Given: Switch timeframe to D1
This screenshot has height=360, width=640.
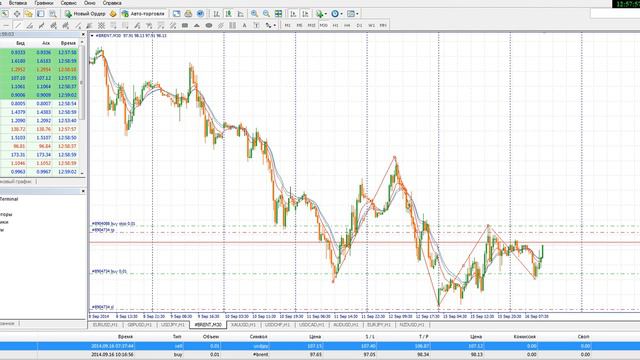Looking at the screenshot, I should pyautogui.click(x=359, y=25).
